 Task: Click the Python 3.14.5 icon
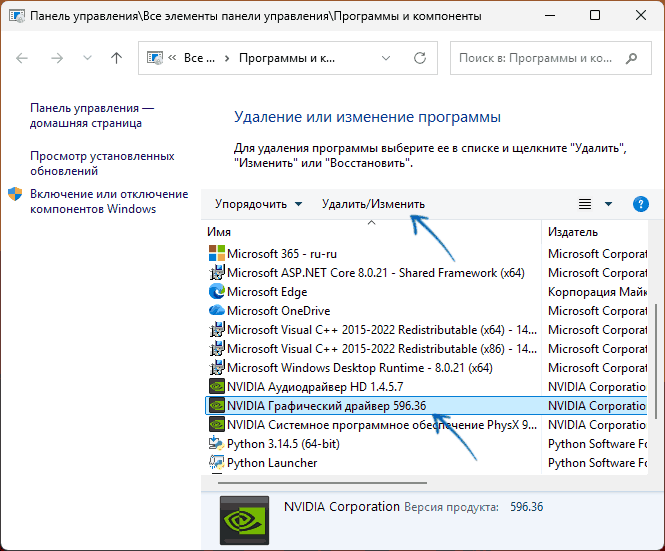click(x=217, y=444)
